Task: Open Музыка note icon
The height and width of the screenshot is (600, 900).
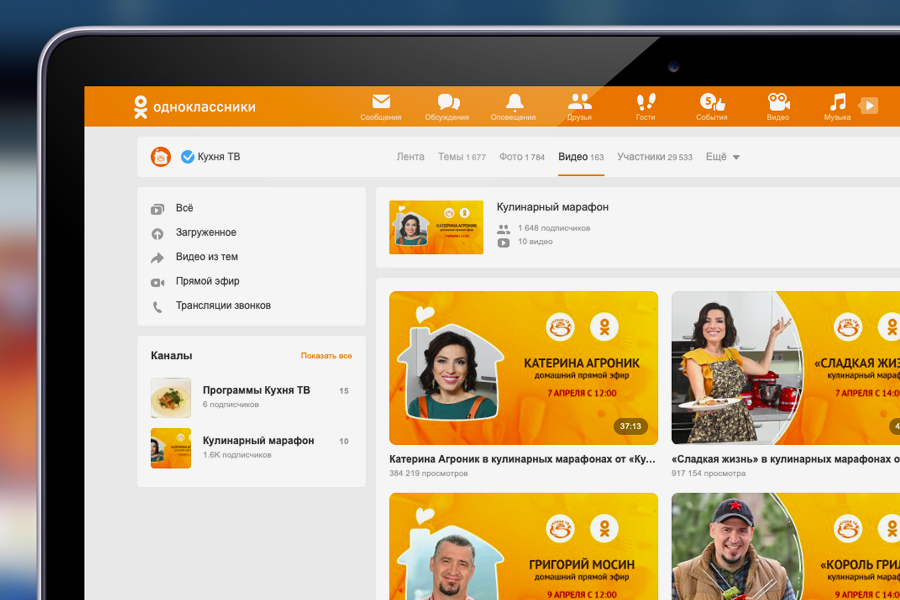Action: coord(837,102)
